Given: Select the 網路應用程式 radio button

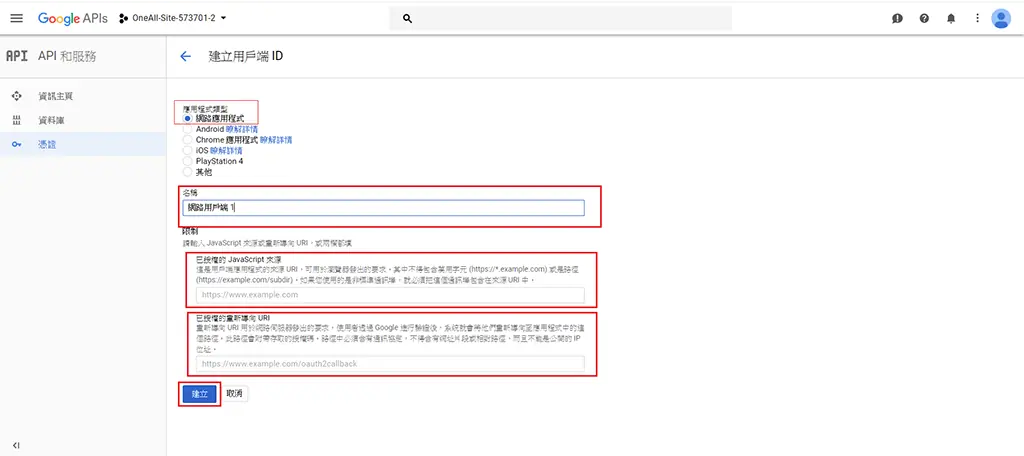Looking at the screenshot, I should 188,119.
